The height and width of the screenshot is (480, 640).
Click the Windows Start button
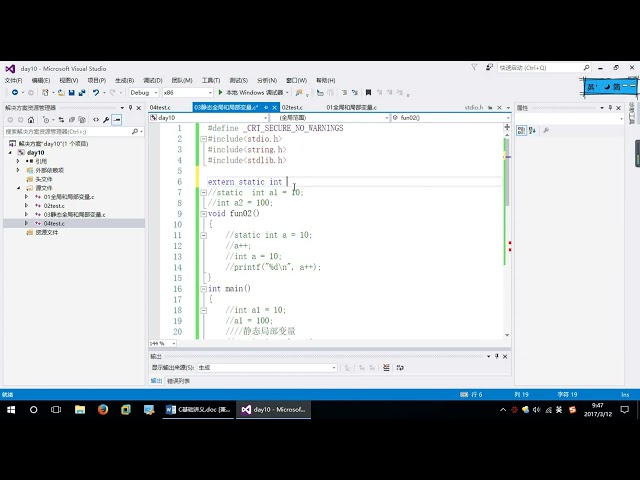[11, 409]
